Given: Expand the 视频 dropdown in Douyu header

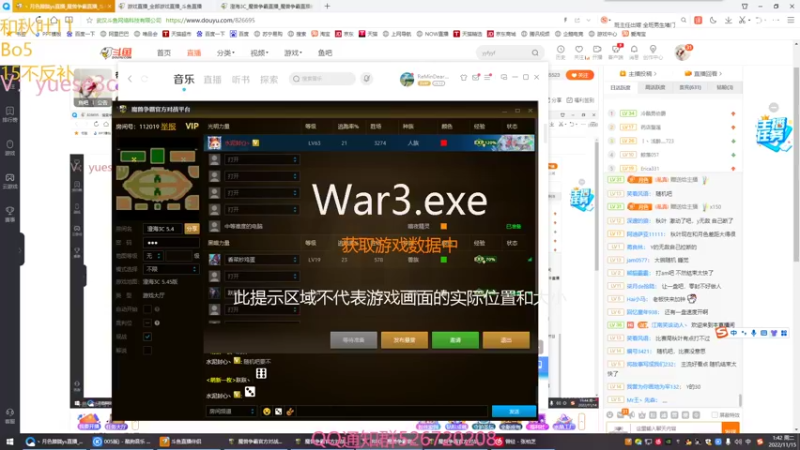Looking at the screenshot, I should (259, 53).
